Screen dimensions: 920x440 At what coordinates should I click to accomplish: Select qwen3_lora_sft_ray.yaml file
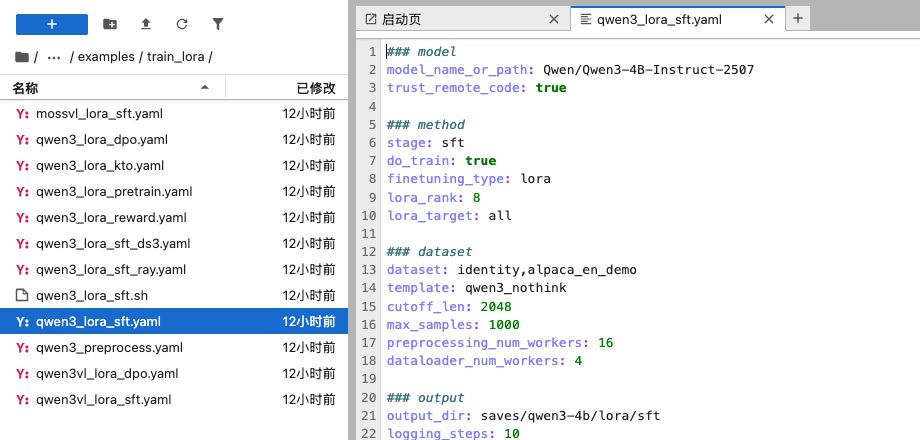[174, 270]
